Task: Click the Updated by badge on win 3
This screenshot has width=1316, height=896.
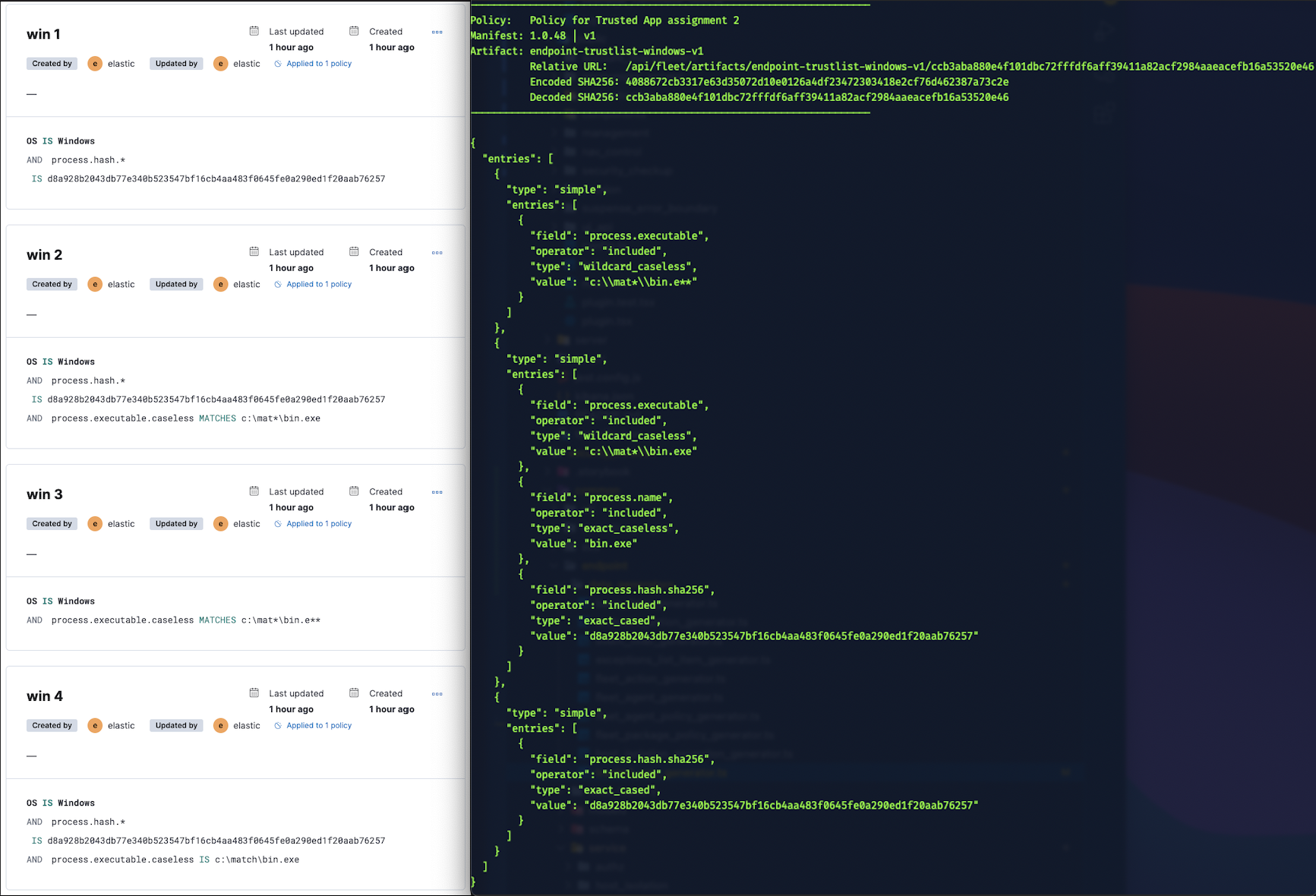Action: [x=176, y=524]
